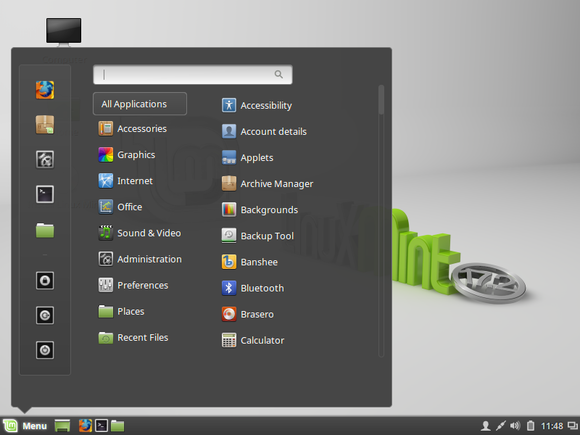This screenshot has width=580, height=435.
Task: Select the Places category
Action: tap(121, 311)
